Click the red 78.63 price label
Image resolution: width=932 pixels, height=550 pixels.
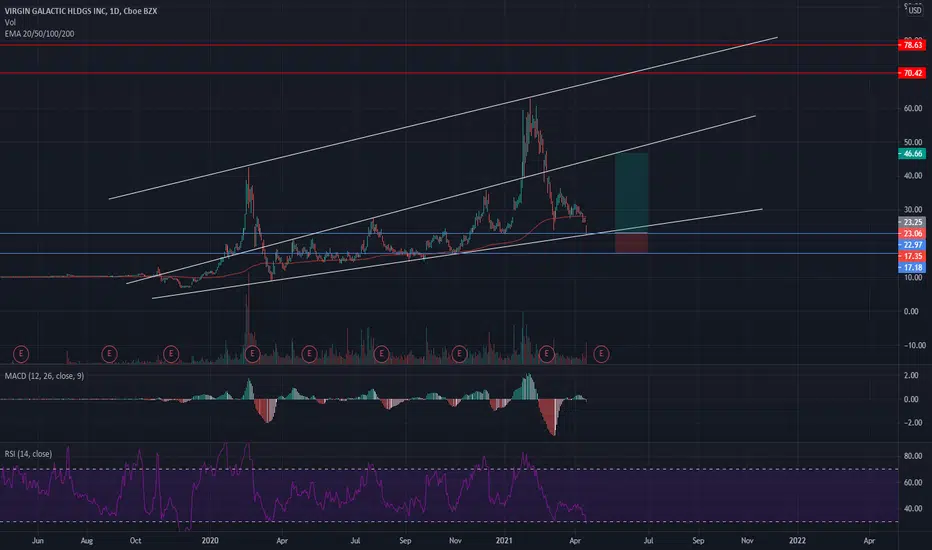click(x=912, y=45)
